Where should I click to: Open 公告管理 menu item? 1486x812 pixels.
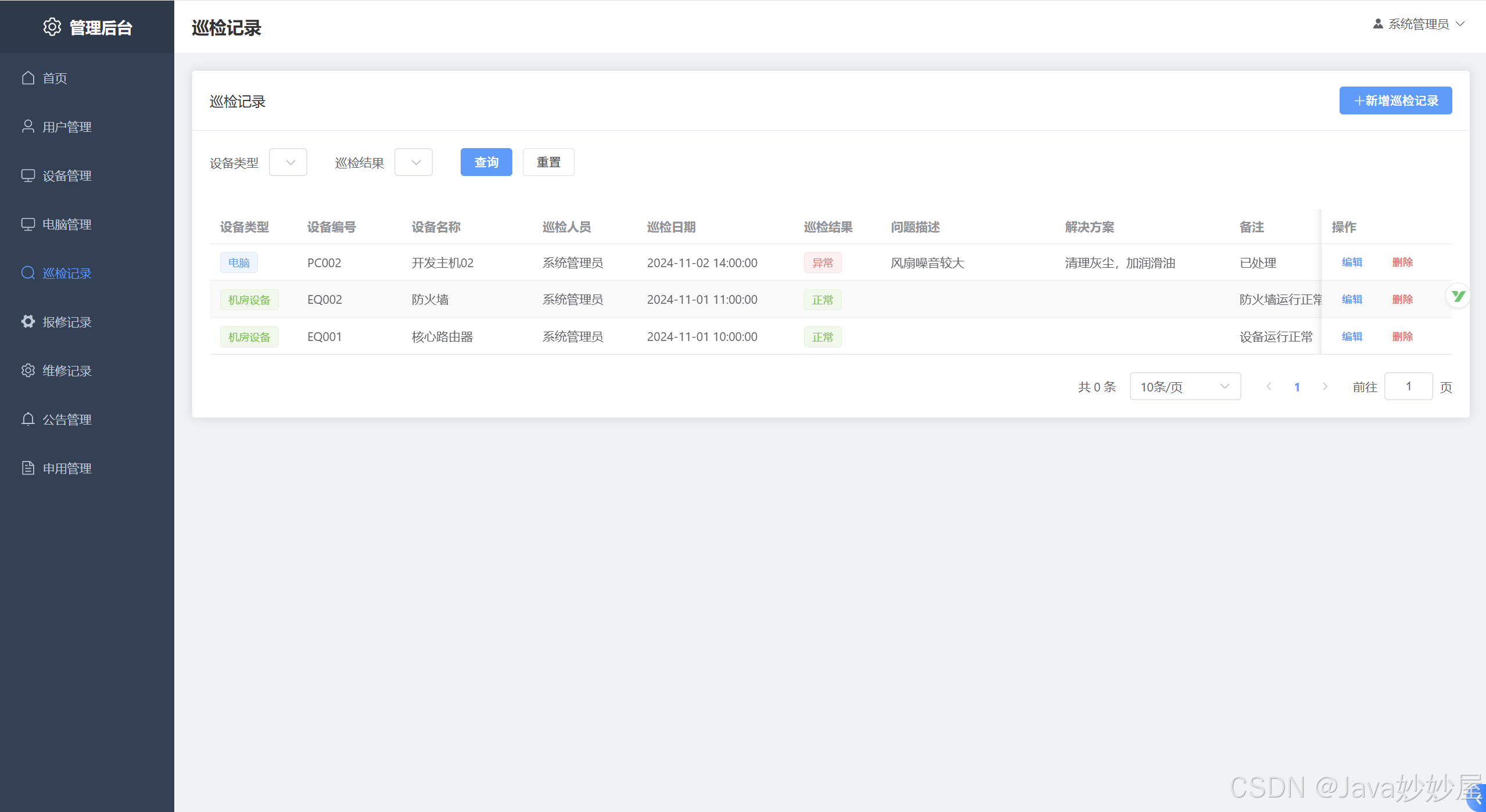(x=87, y=419)
